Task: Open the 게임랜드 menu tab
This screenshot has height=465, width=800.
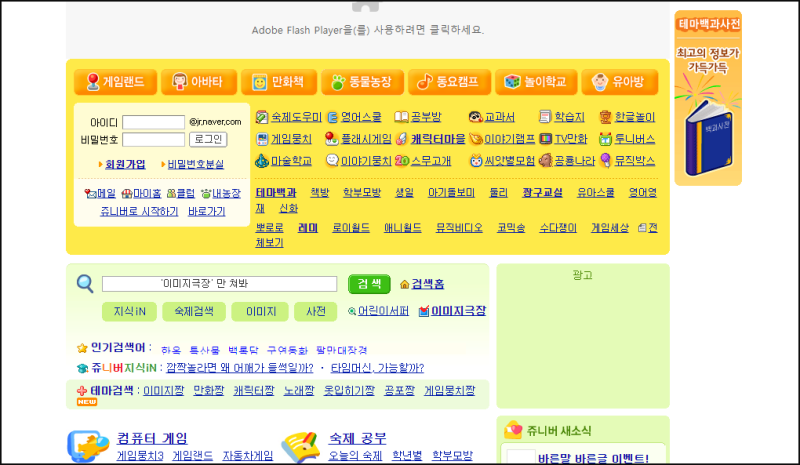Action: (x=115, y=82)
